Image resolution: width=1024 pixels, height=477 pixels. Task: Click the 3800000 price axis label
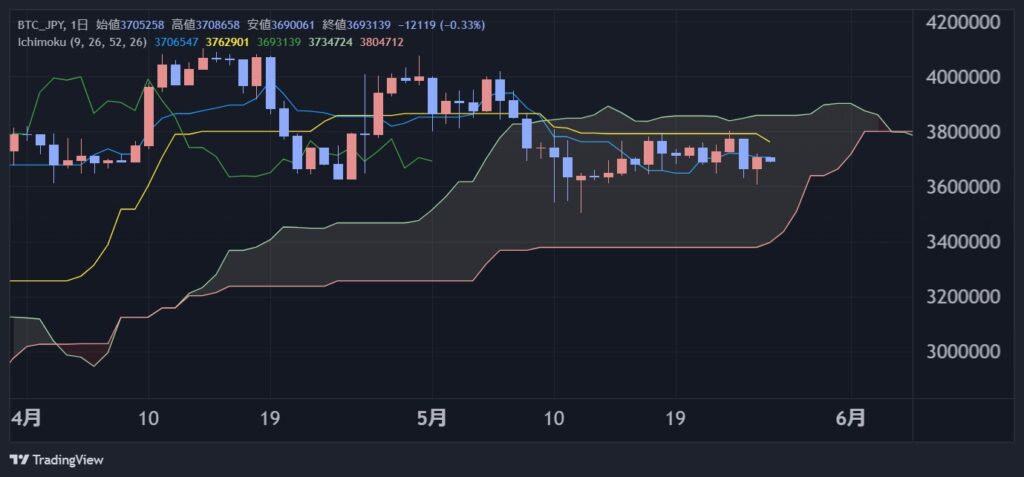(963, 133)
